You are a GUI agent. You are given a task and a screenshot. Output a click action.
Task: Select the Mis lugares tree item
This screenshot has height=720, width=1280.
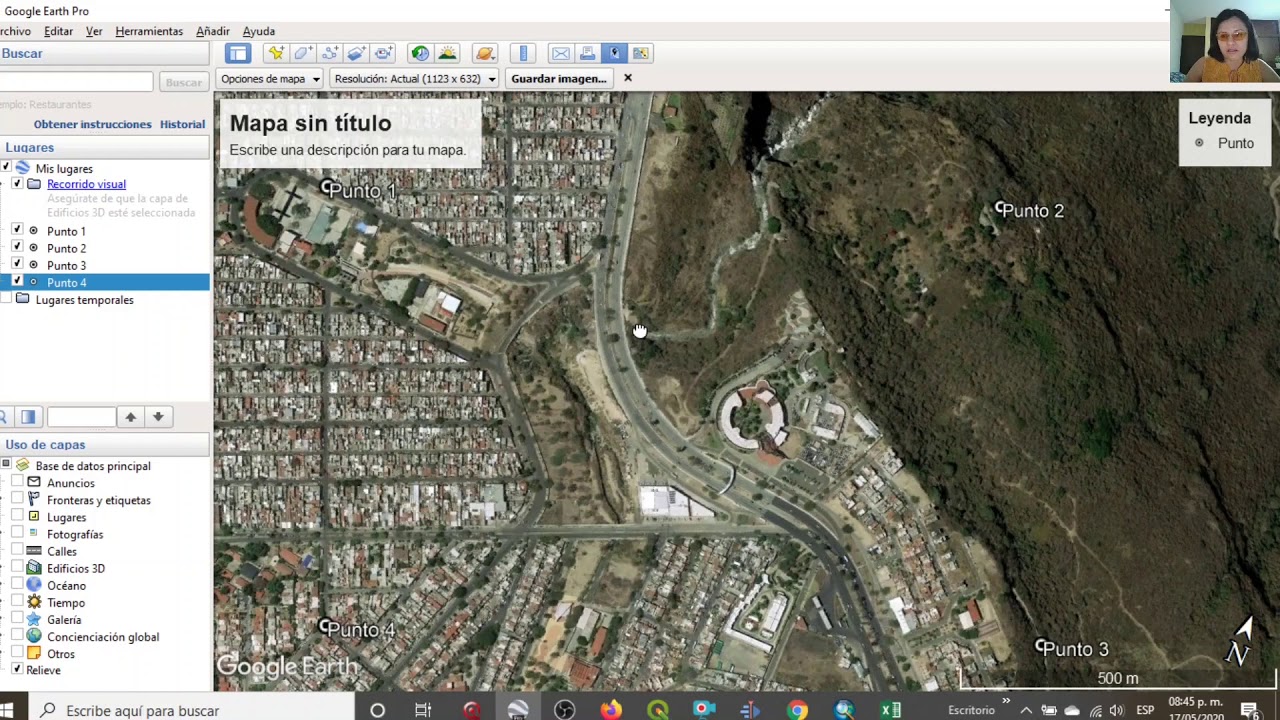[x=64, y=169]
